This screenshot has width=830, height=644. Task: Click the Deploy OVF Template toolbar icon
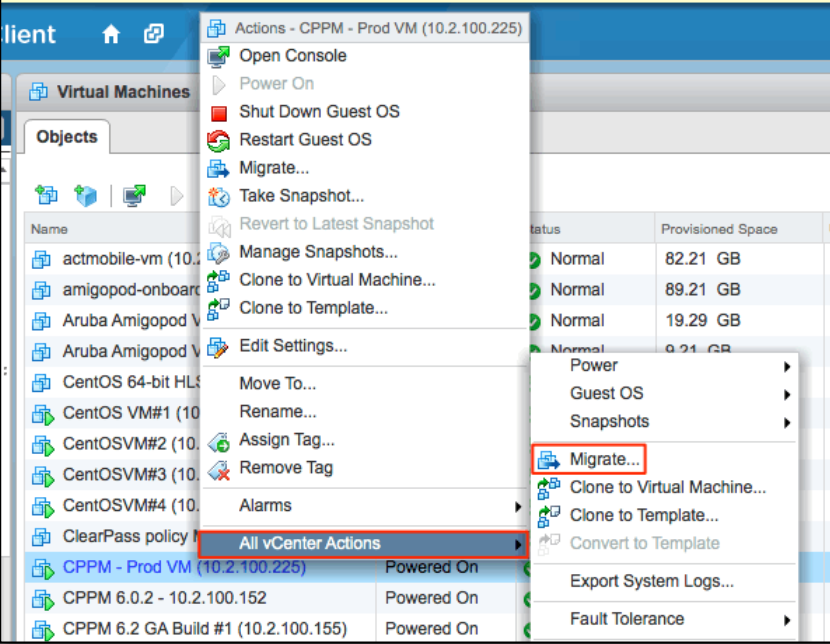coord(86,196)
